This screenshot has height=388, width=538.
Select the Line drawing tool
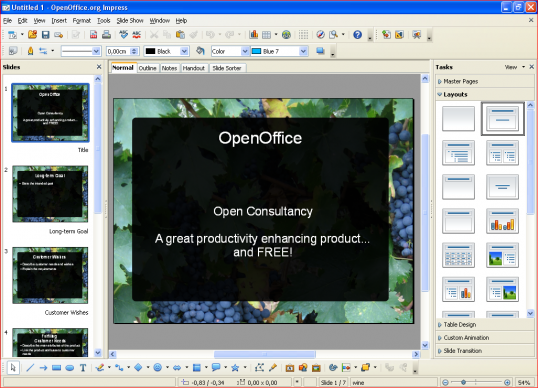(30, 368)
